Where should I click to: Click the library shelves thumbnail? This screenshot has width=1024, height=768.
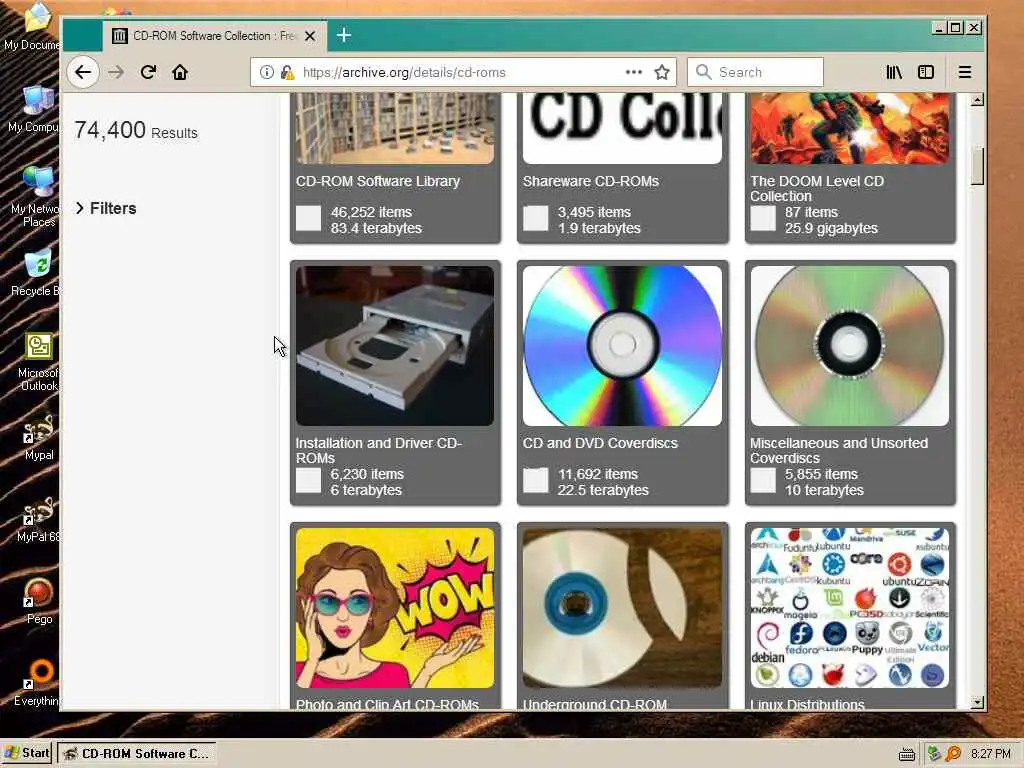pyautogui.click(x=395, y=128)
